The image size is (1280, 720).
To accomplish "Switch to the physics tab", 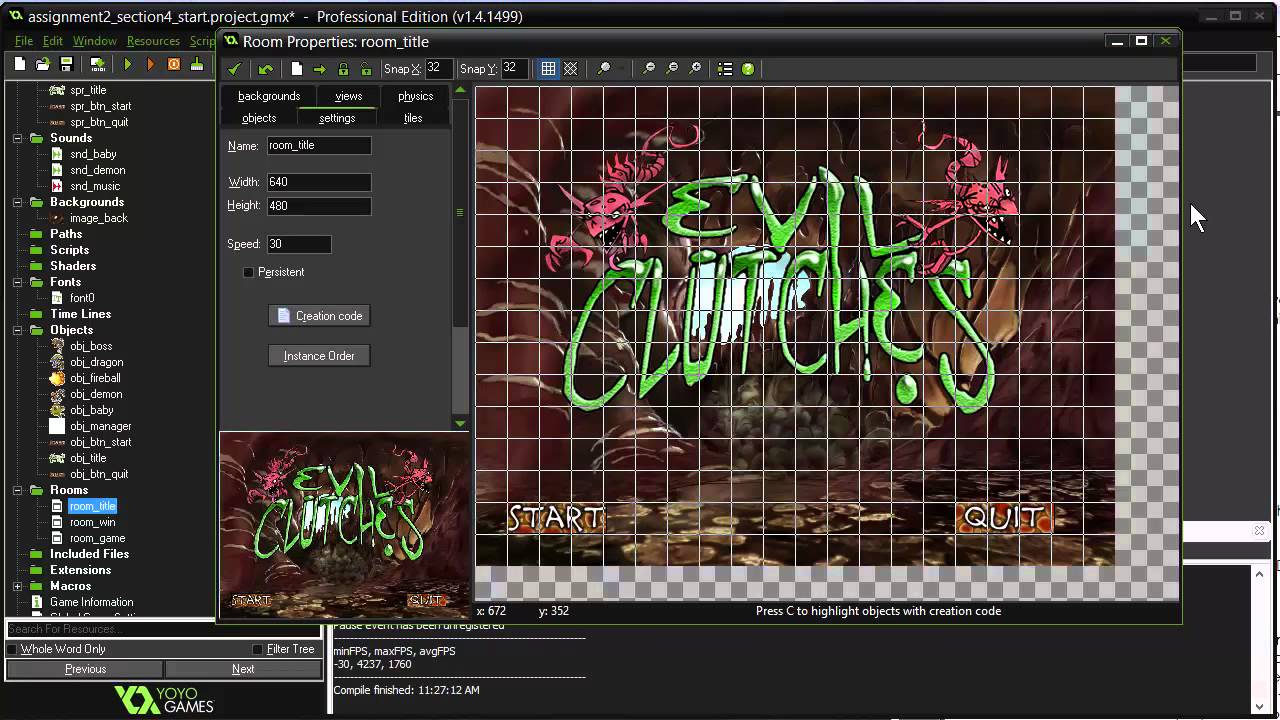I will [416, 96].
